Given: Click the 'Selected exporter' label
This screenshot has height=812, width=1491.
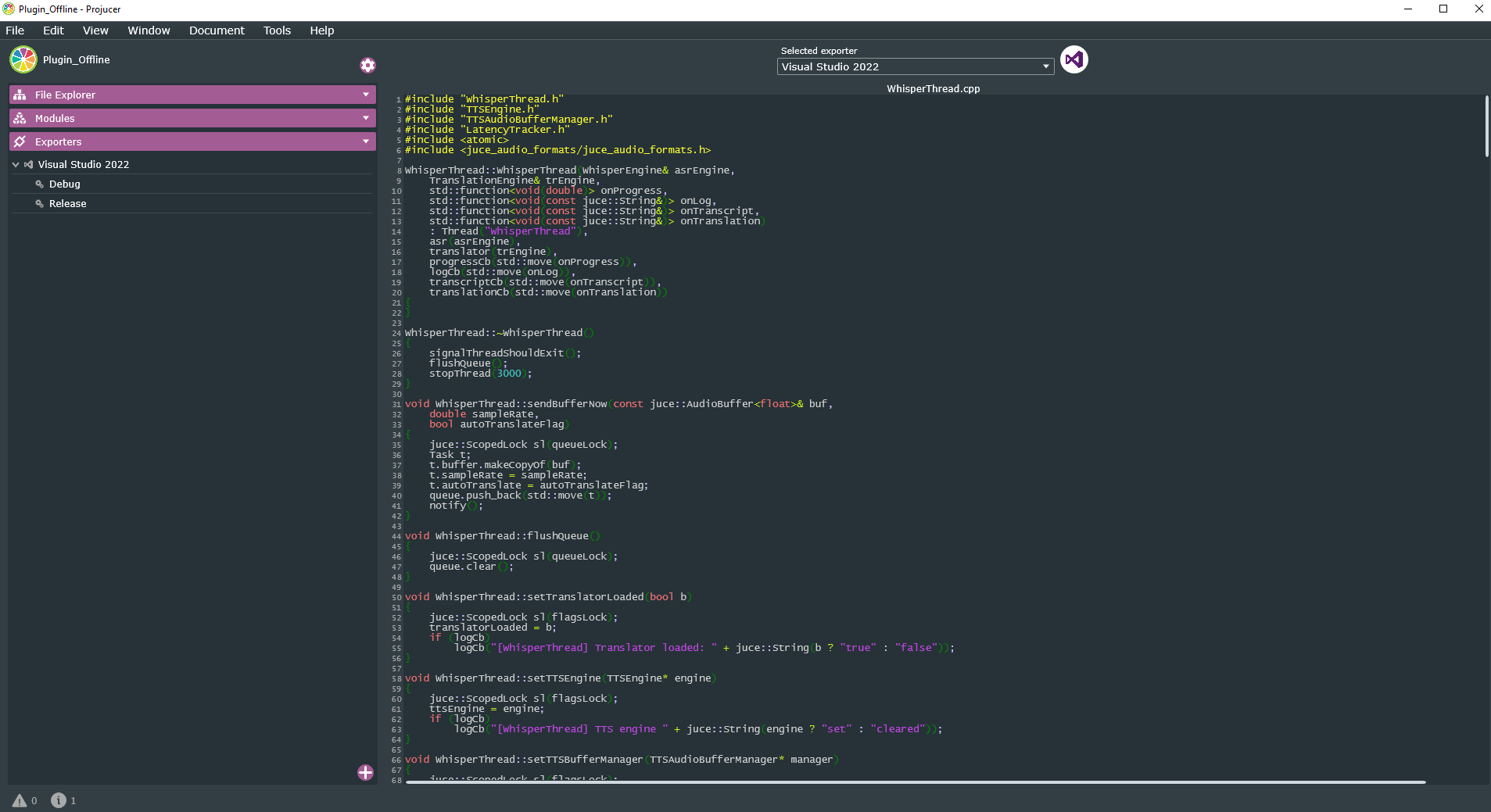Looking at the screenshot, I should (x=819, y=51).
